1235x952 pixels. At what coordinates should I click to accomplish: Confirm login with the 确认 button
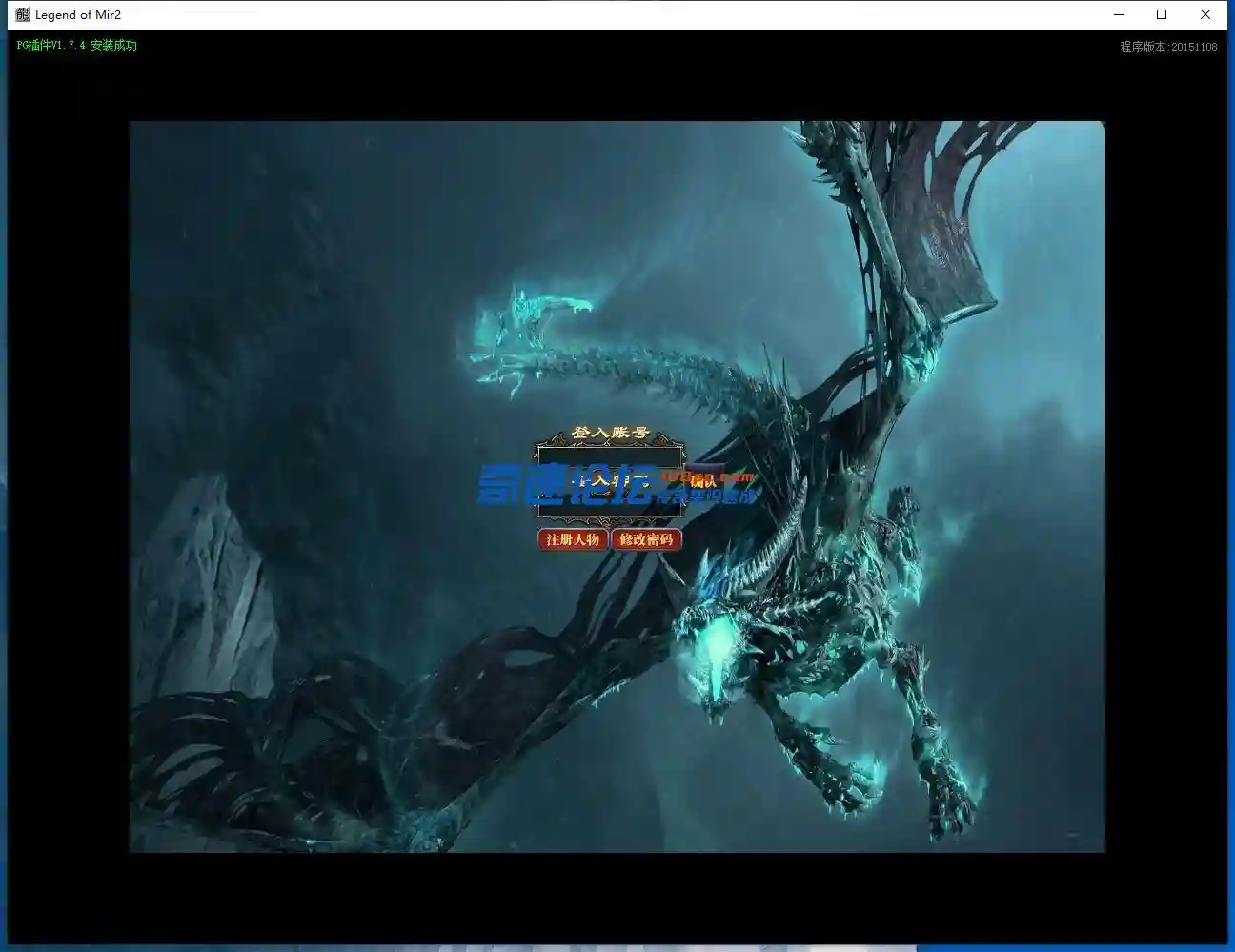702,481
